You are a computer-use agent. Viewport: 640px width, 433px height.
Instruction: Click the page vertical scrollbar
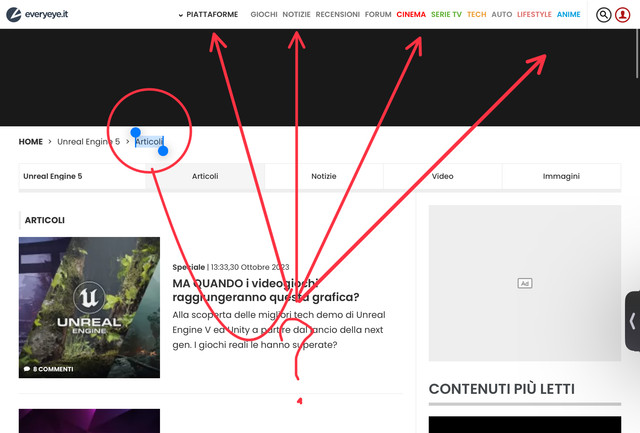tap(637, 53)
